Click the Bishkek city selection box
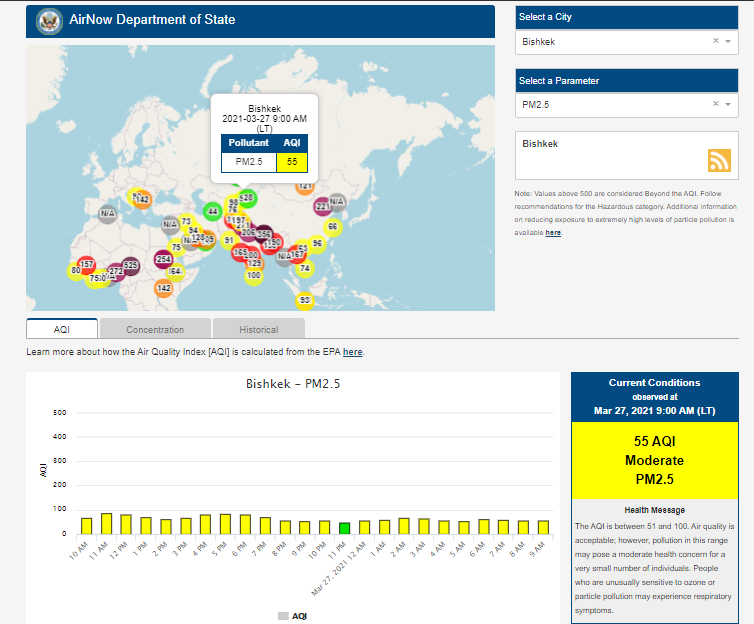This screenshot has height=624, width=754. point(612,42)
